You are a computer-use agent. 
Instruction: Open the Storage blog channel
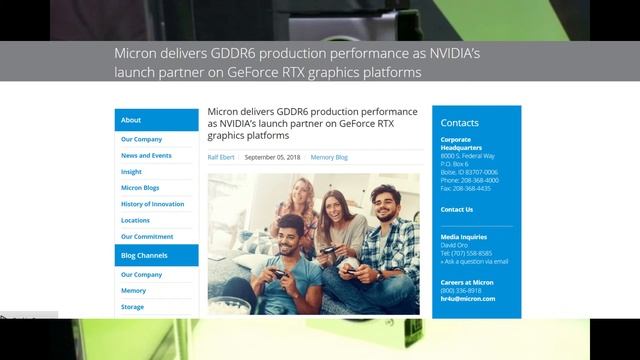(132, 307)
